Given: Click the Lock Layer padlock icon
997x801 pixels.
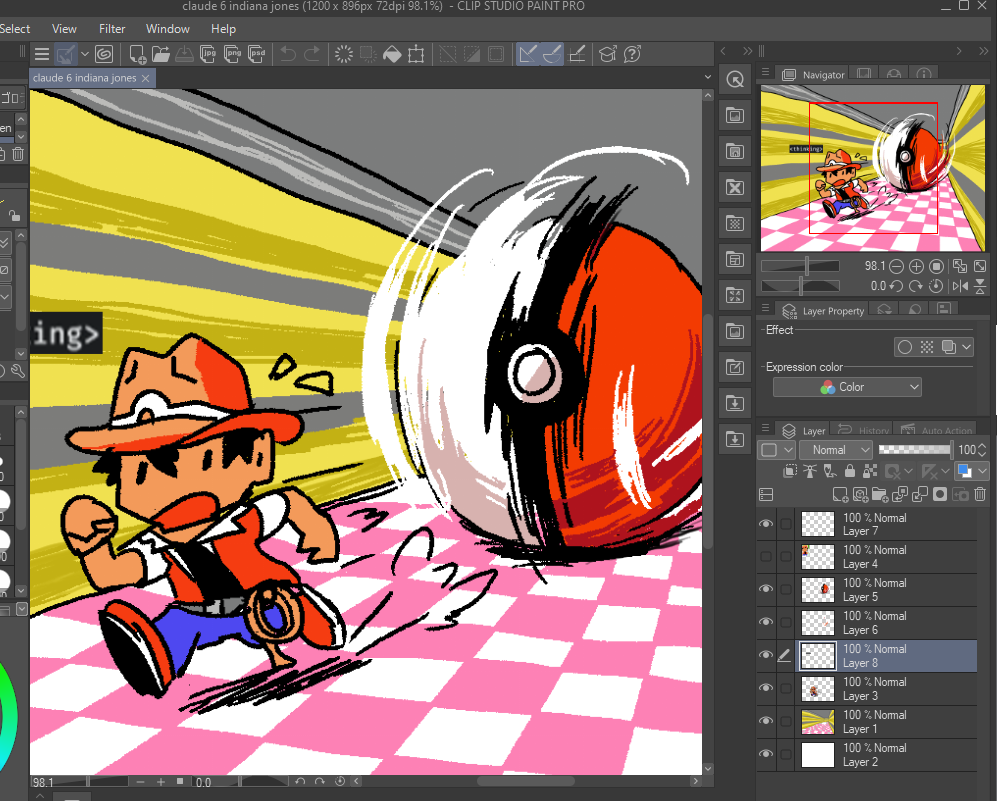Looking at the screenshot, I should pos(849,471).
